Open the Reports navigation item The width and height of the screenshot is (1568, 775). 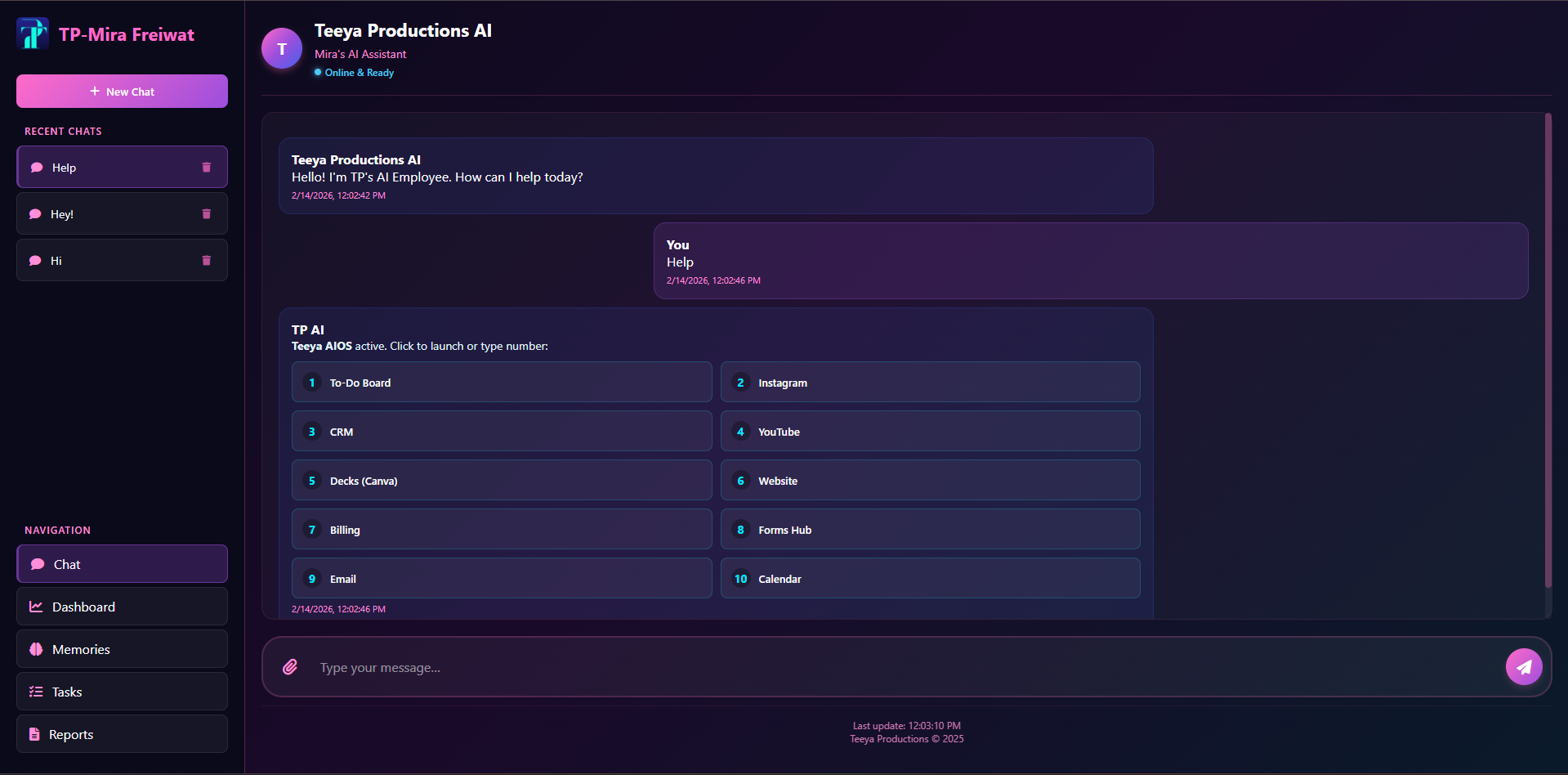pyautogui.click(x=122, y=734)
